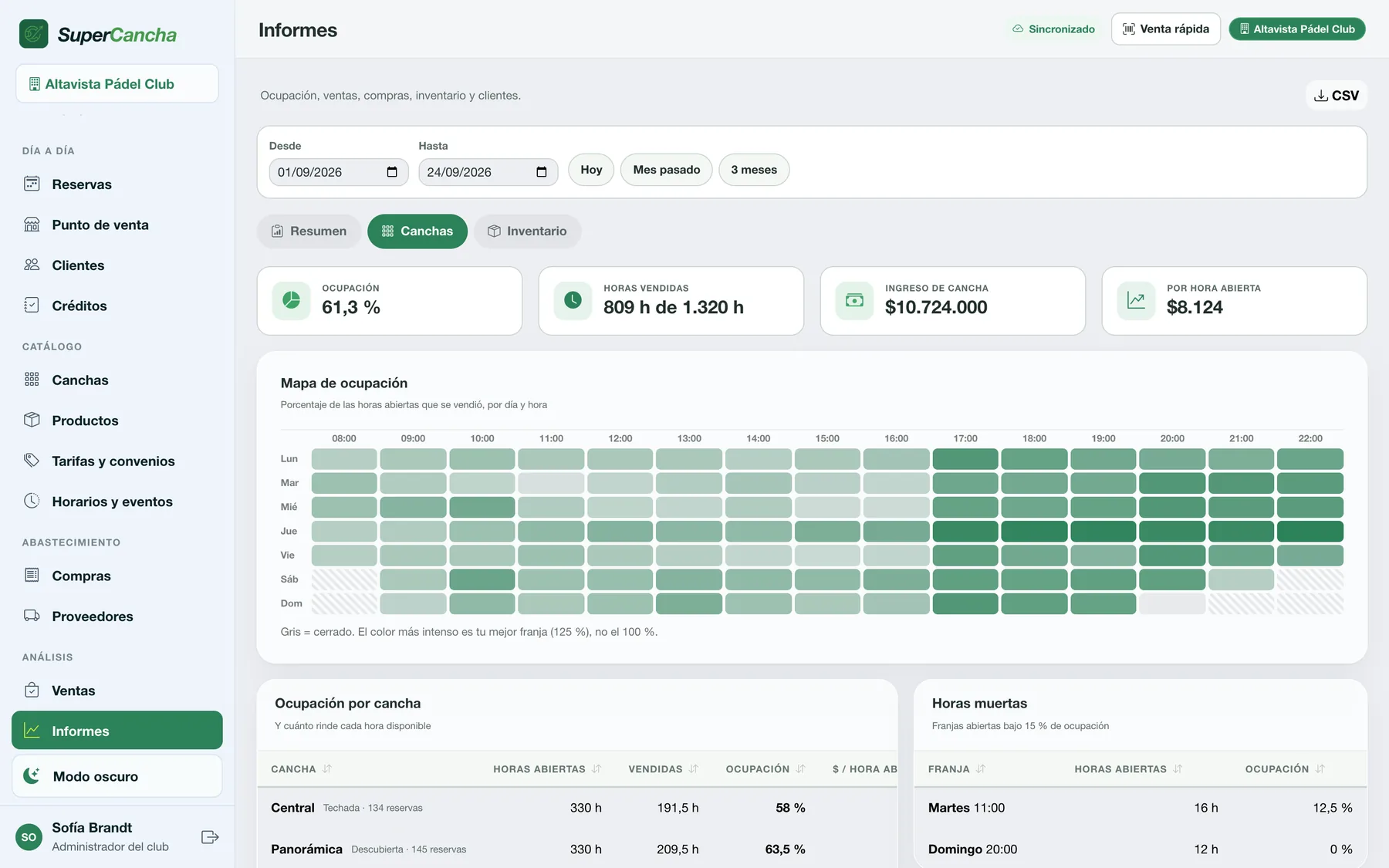Click the Desde date input field
The height and width of the screenshot is (868, 1389).
[338, 172]
